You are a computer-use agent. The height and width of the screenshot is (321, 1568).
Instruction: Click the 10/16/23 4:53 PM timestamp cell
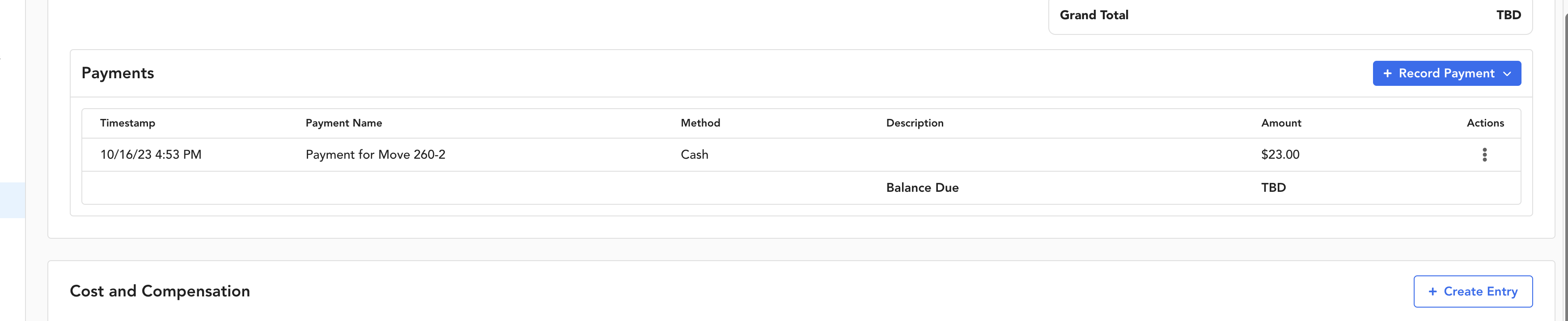coord(150,154)
